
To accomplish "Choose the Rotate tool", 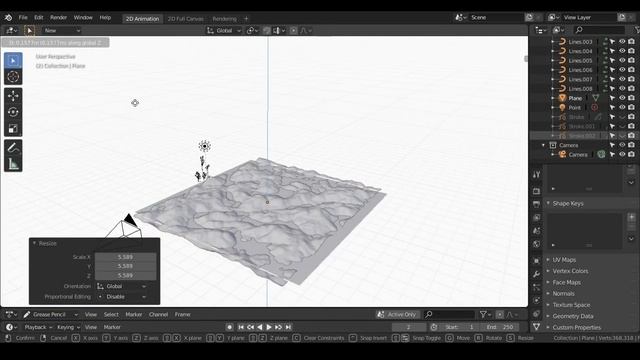I will tap(13, 112).
